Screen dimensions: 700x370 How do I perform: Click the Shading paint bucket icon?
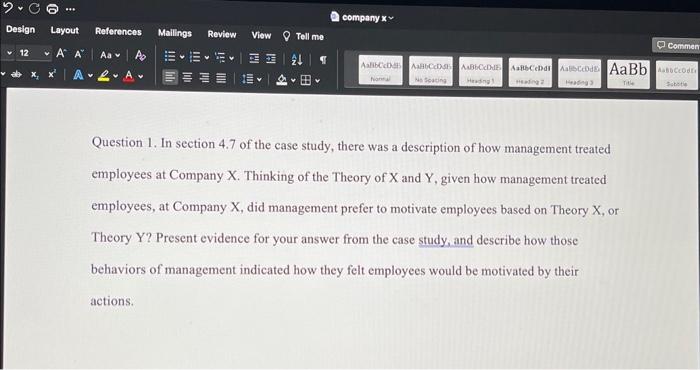pyautogui.click(x=282, y=80)
